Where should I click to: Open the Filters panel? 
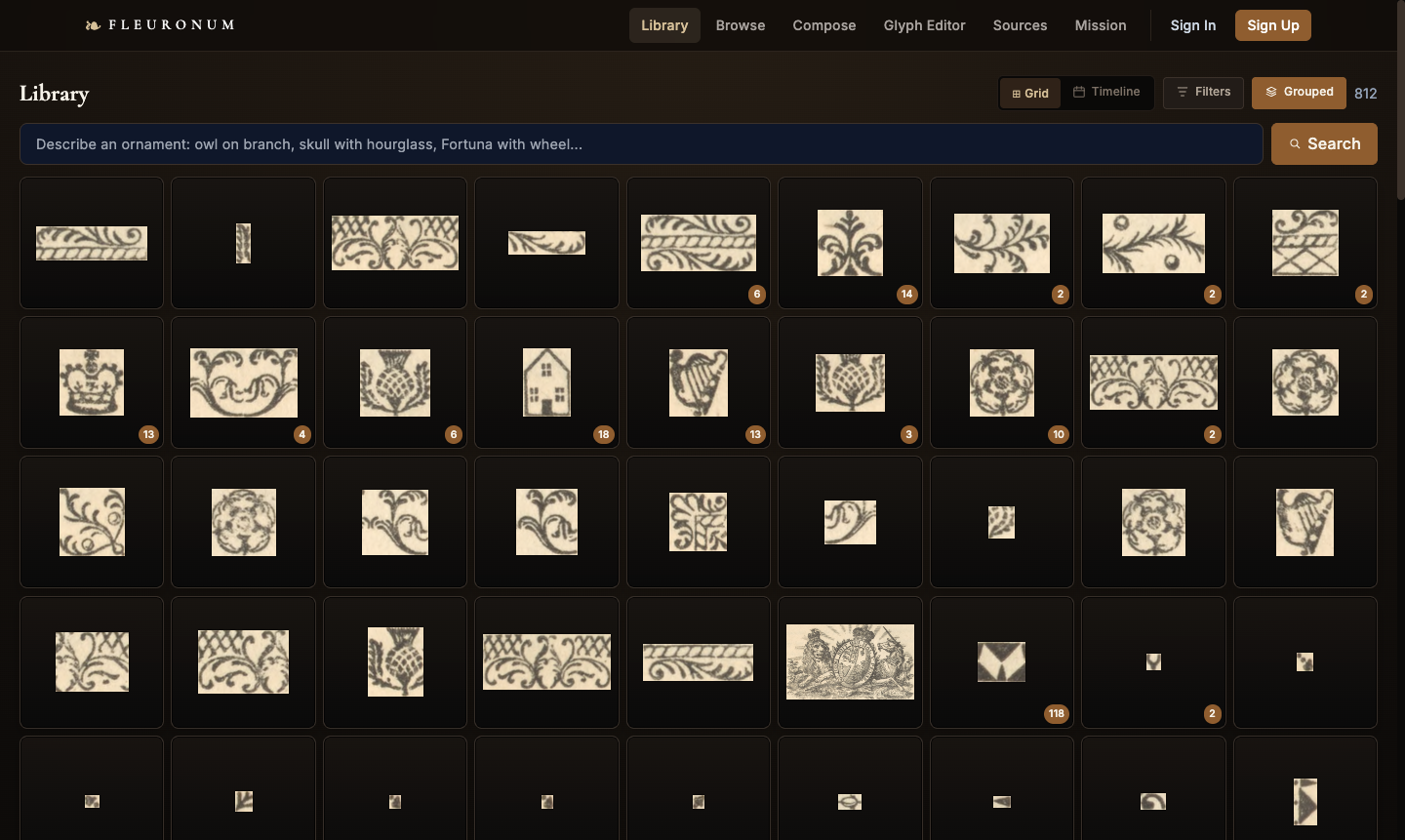click(1203, 92)
